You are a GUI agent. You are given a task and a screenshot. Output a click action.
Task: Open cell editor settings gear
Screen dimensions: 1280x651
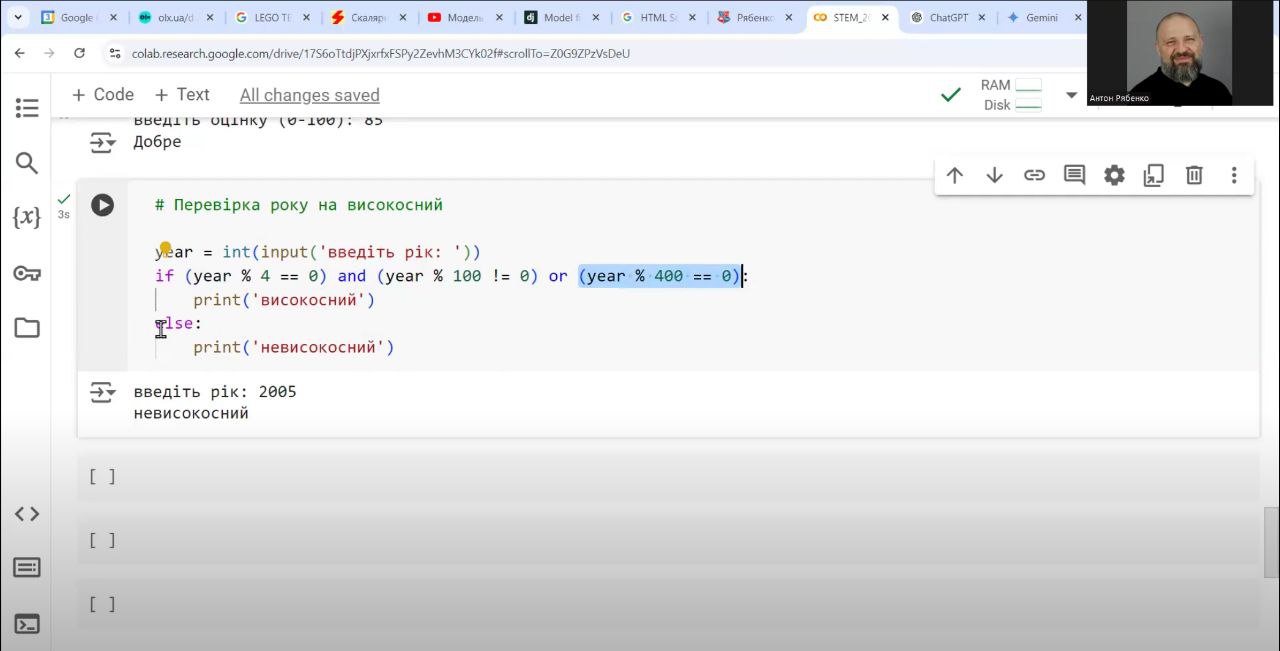1114,176
